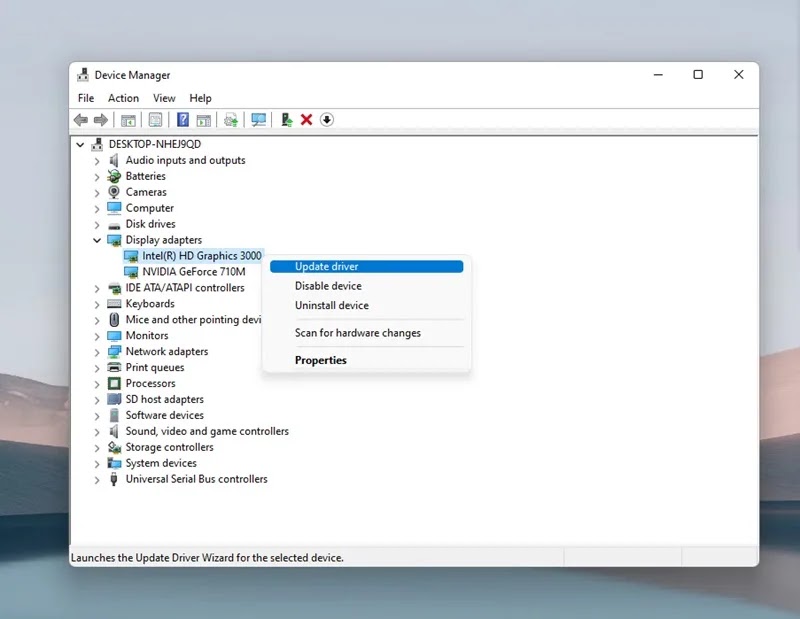Select the NVIDIA GeForce 710M entry
Screen dimensions: 800x619
[x=194, y=271]
